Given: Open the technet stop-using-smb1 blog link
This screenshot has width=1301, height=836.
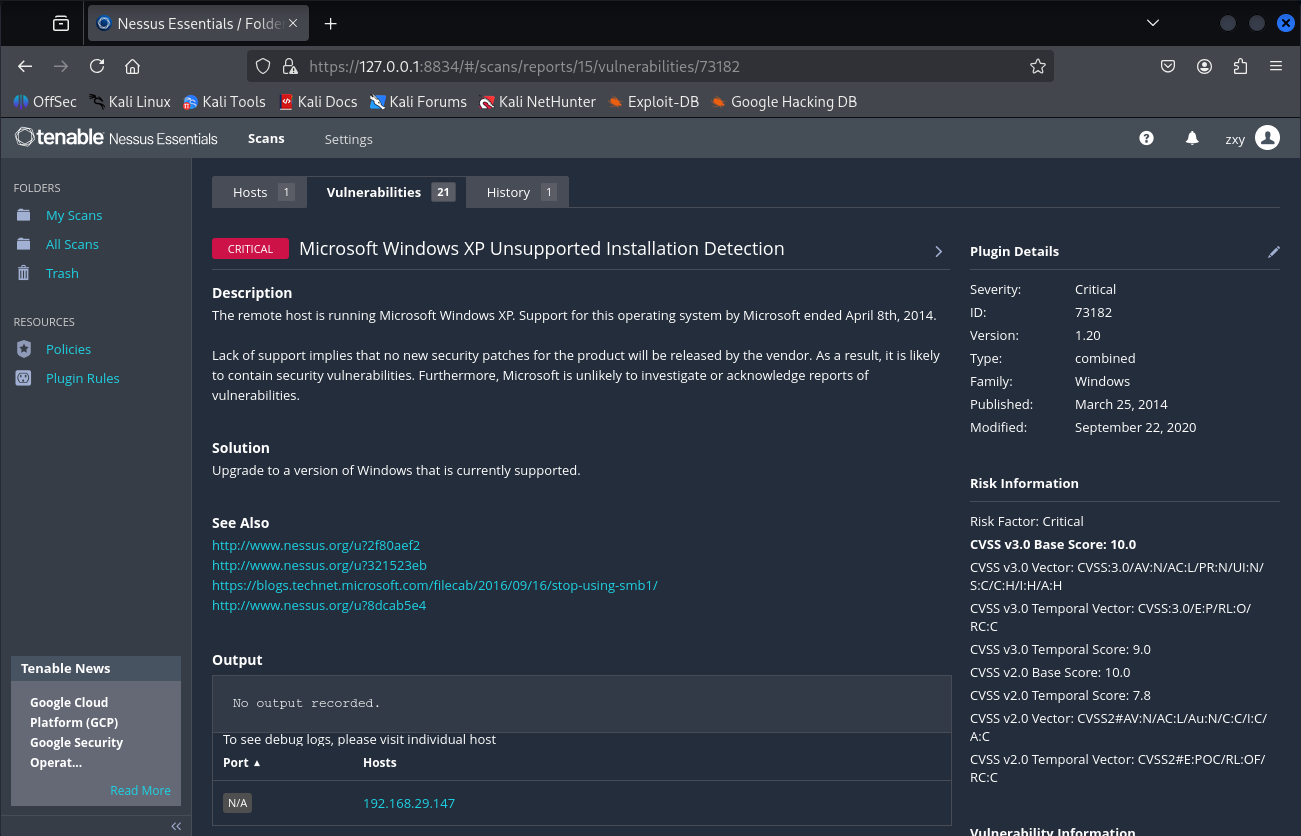Looking at the screenshot, I should tap(435, 585).
